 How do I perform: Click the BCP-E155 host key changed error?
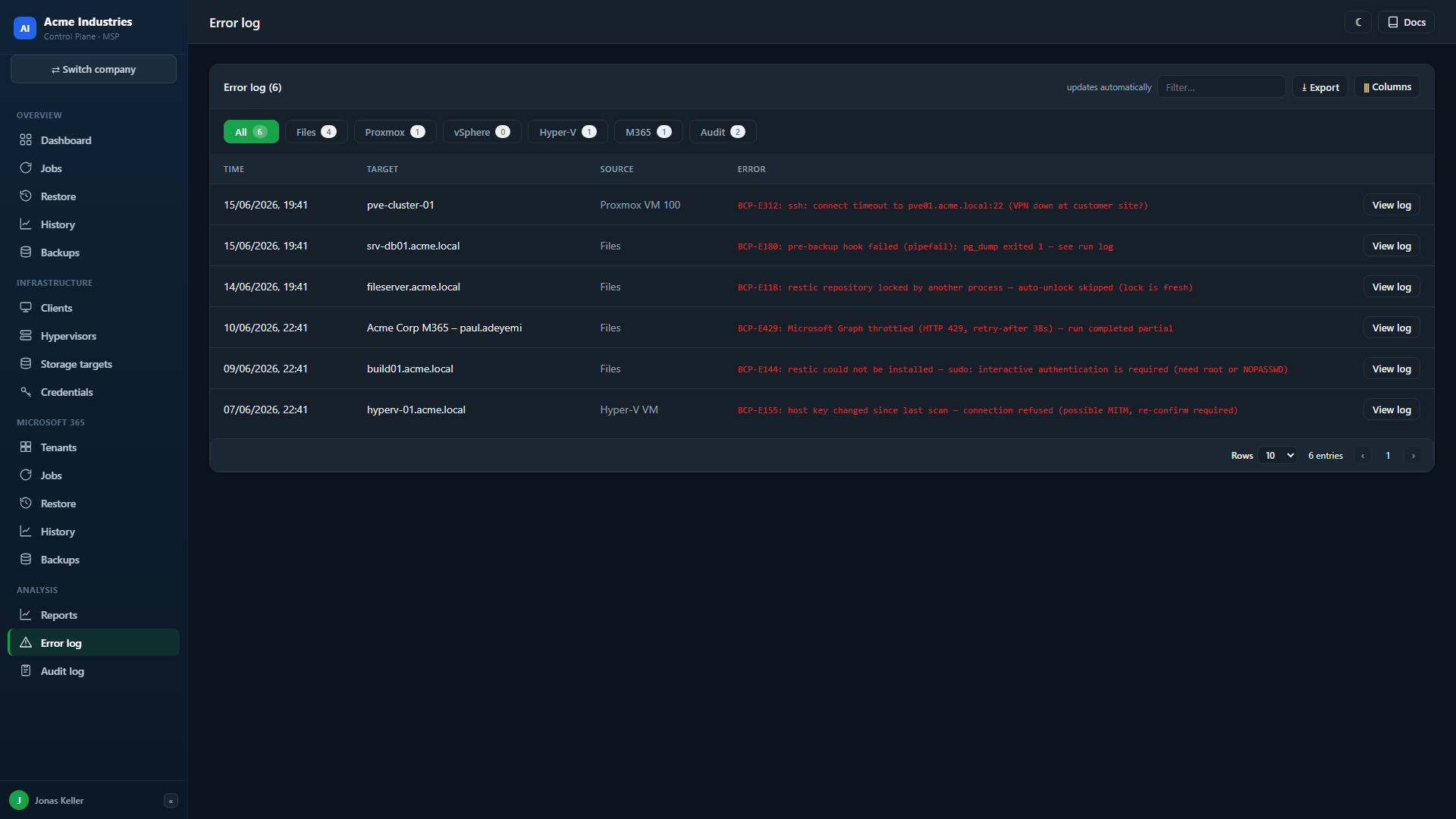987,410
